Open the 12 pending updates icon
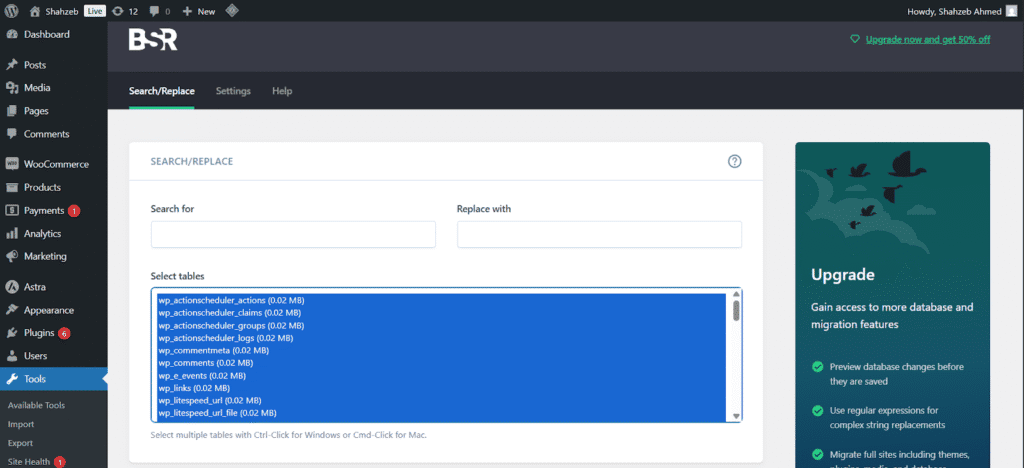This screenshot has height=468, width=1024. pyautogui.click(x=118, y=11)
